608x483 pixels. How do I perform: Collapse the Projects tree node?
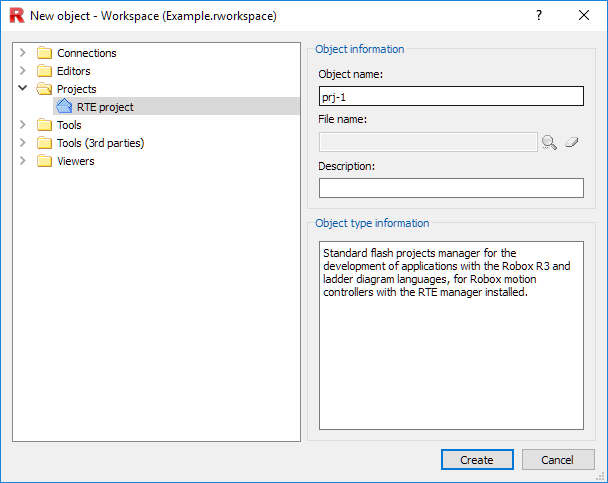pos(22,88)
